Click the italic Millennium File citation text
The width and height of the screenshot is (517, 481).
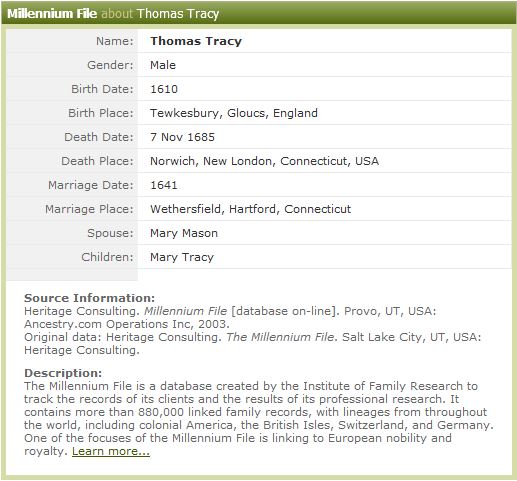pos(185,311)
